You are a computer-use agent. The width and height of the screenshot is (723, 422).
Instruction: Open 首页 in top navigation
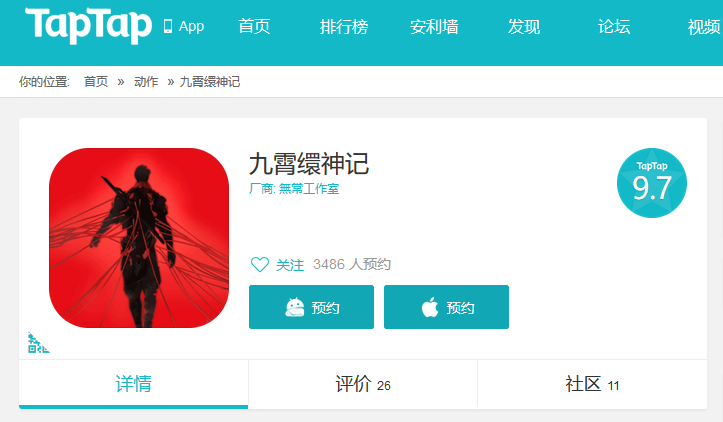coord(254,26)
